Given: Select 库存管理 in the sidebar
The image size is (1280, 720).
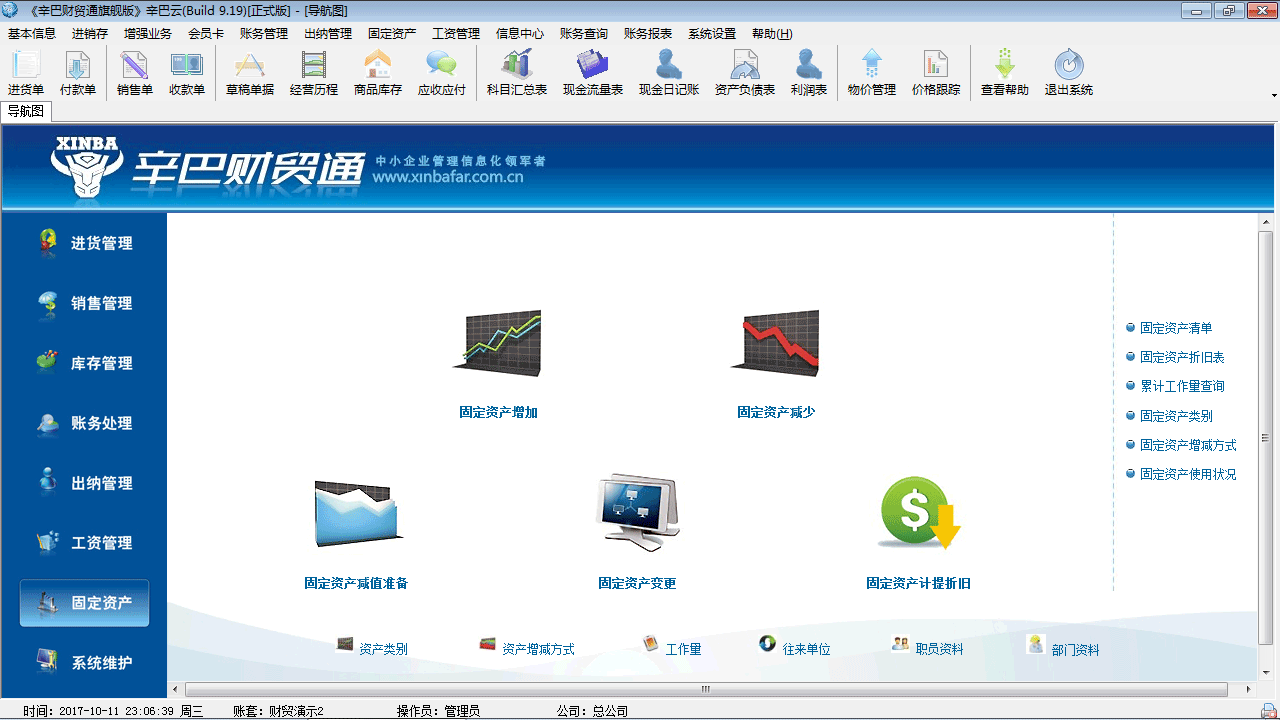Looking at the screenshot, I should (x=84, y=363).
